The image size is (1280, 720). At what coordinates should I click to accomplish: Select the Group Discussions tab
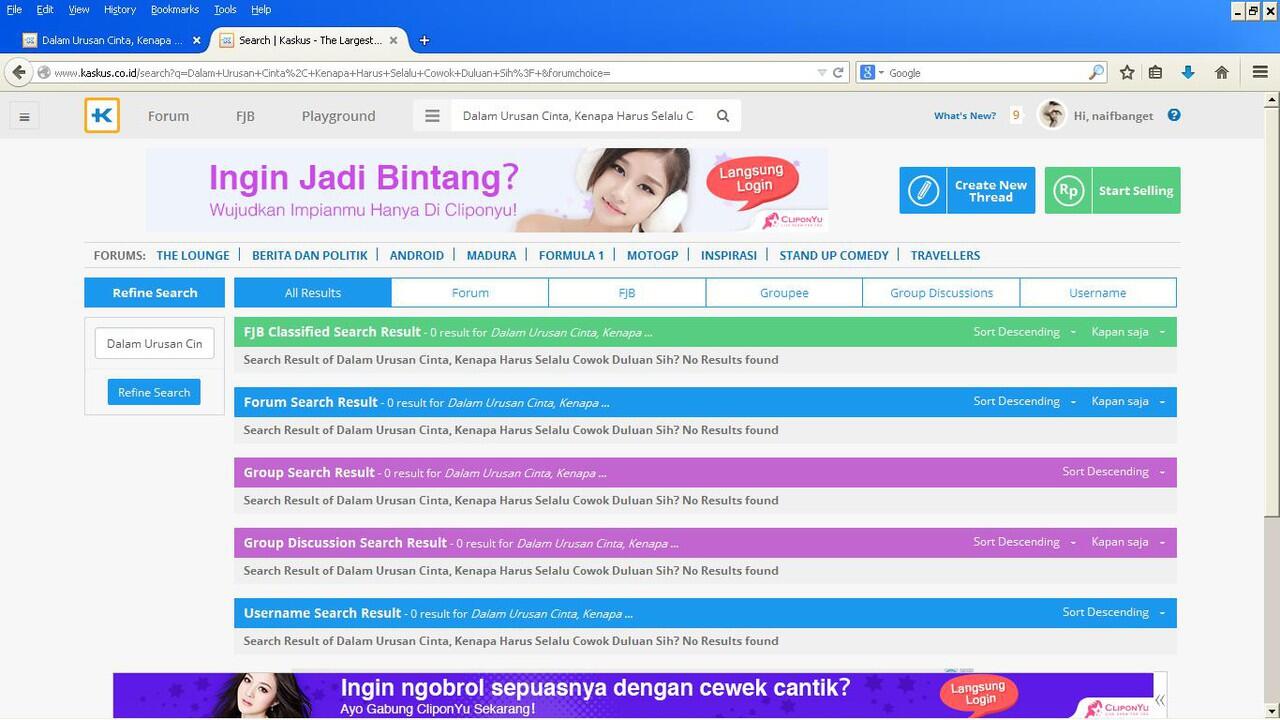pyautogui.click(x=941, y=293)
